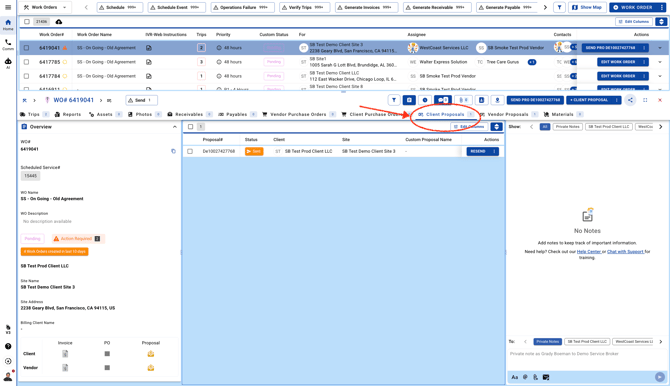Viewport: 670px width, 386px height.
Task: Open the Help Center link
Action: pos(589,252)
